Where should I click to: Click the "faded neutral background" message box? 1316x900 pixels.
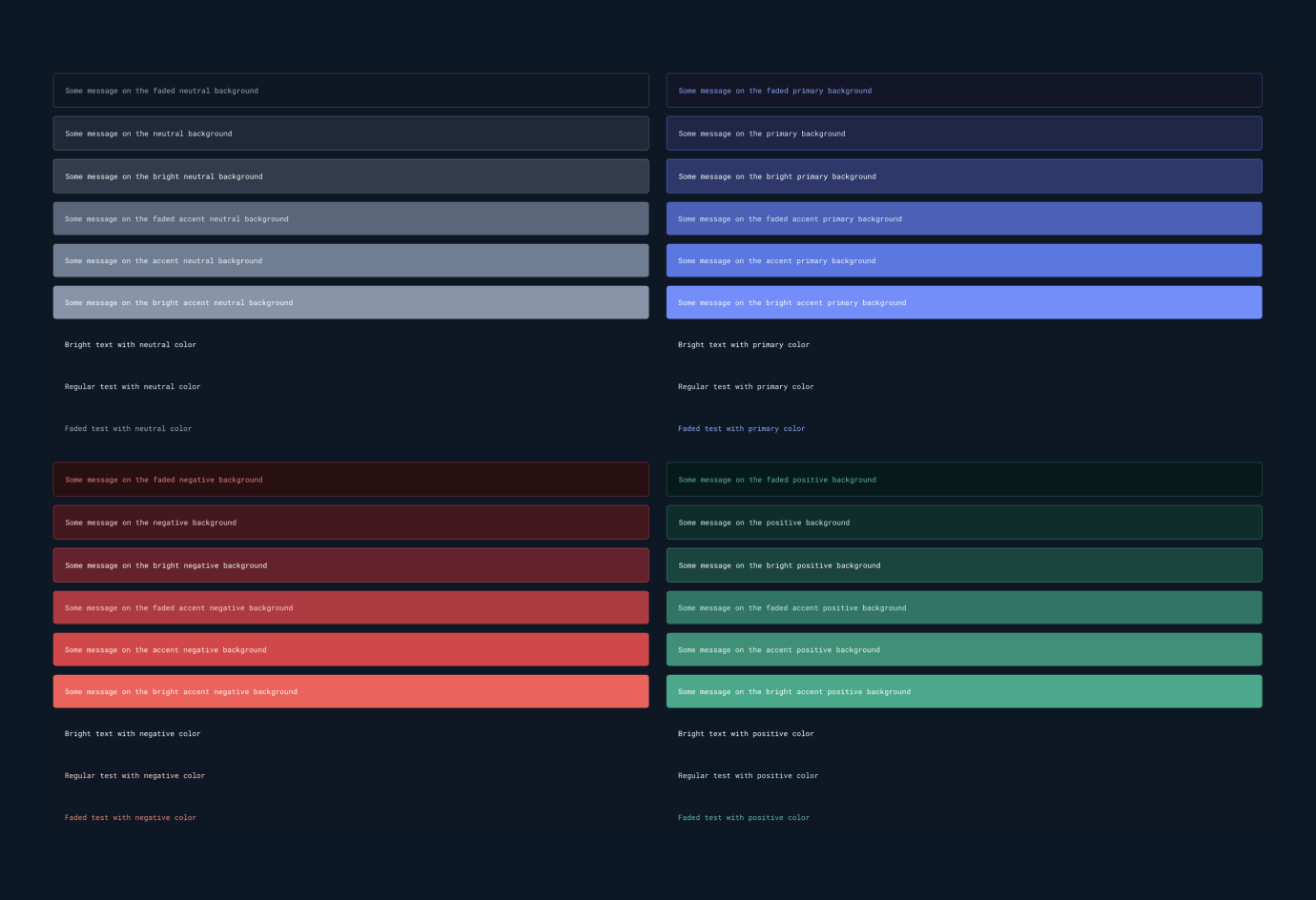(351, 91)
